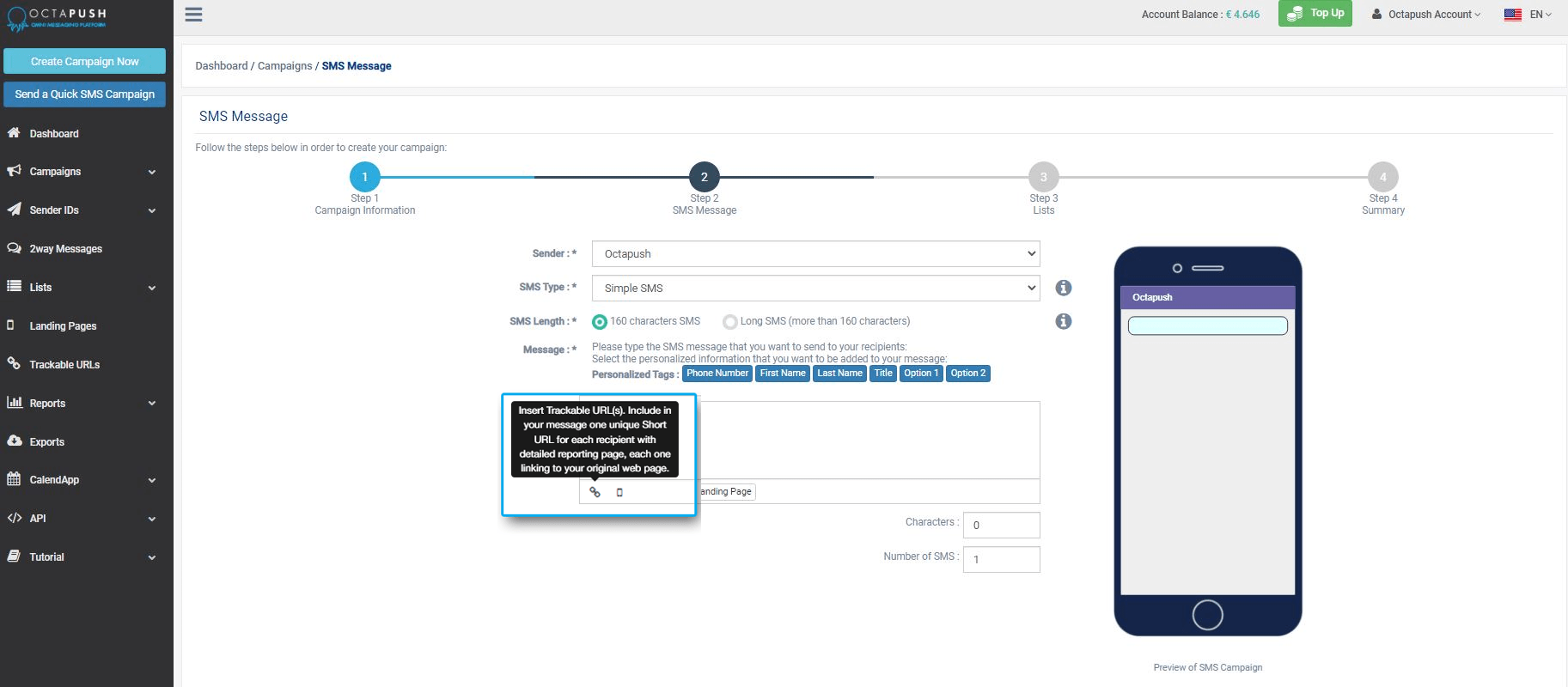Click the Lists icon in sidebar
The image size is (1568, 687).
14,287
